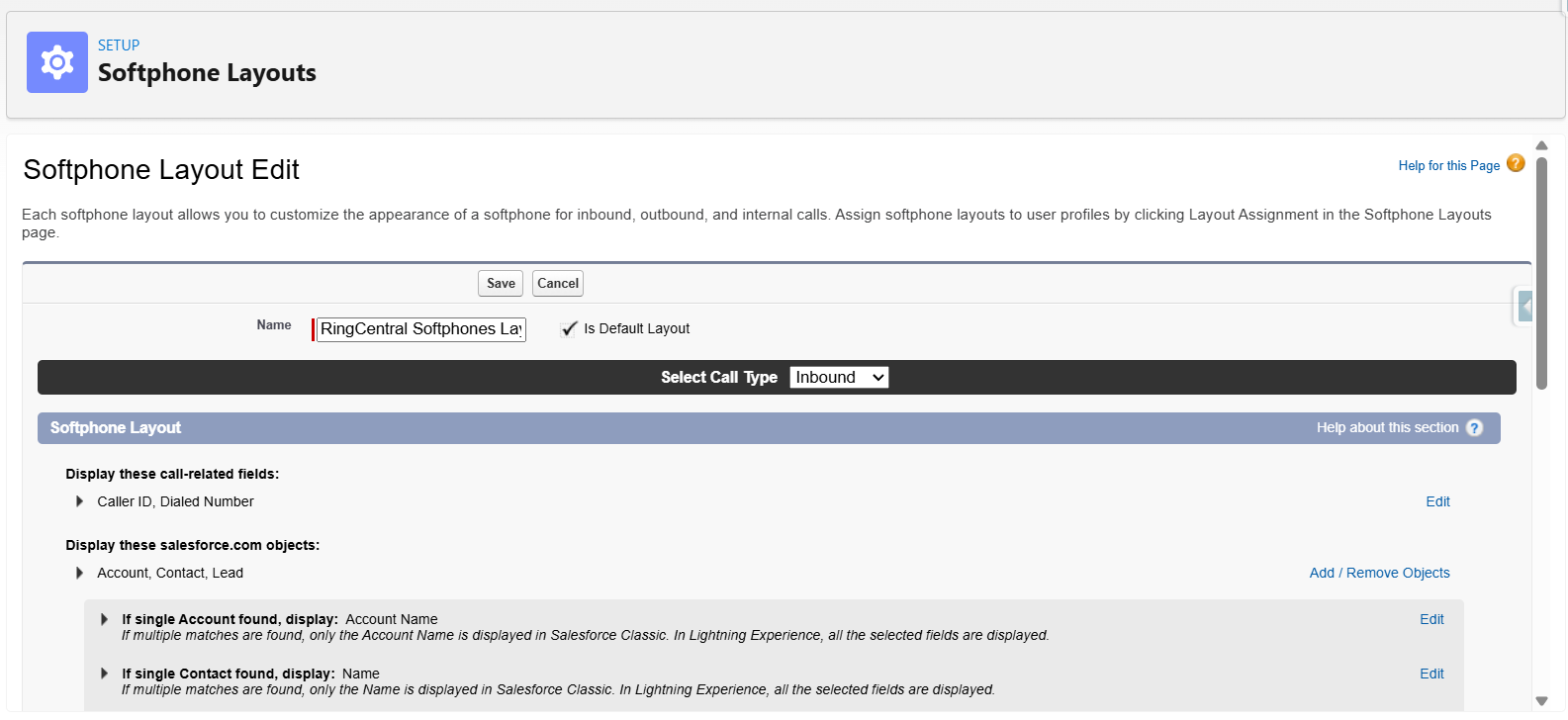Edit the call-related fields
The width and height of the screenshot is (1568, 720).
click(x=1437, y=501)
